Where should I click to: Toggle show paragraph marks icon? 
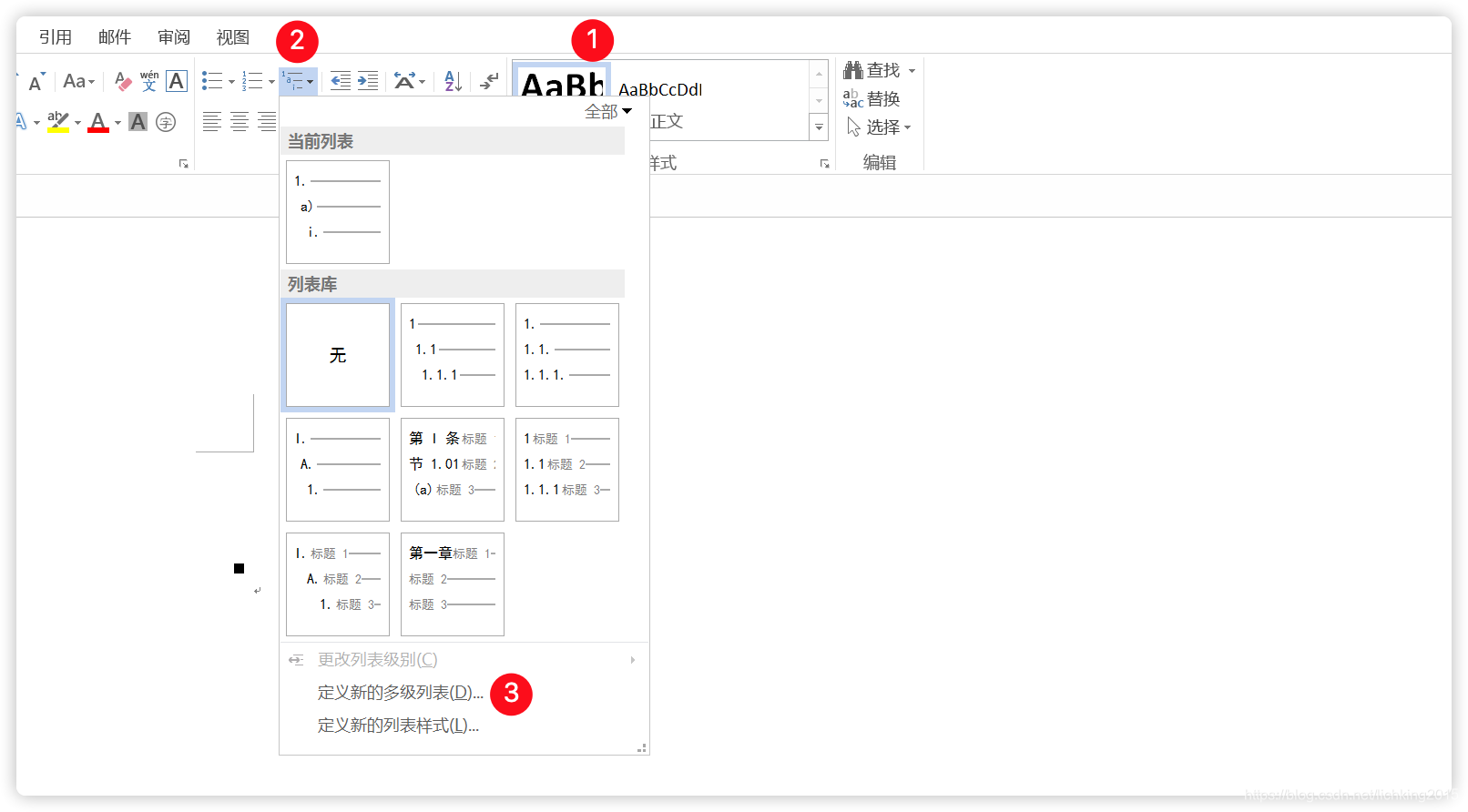pos(489,81)
